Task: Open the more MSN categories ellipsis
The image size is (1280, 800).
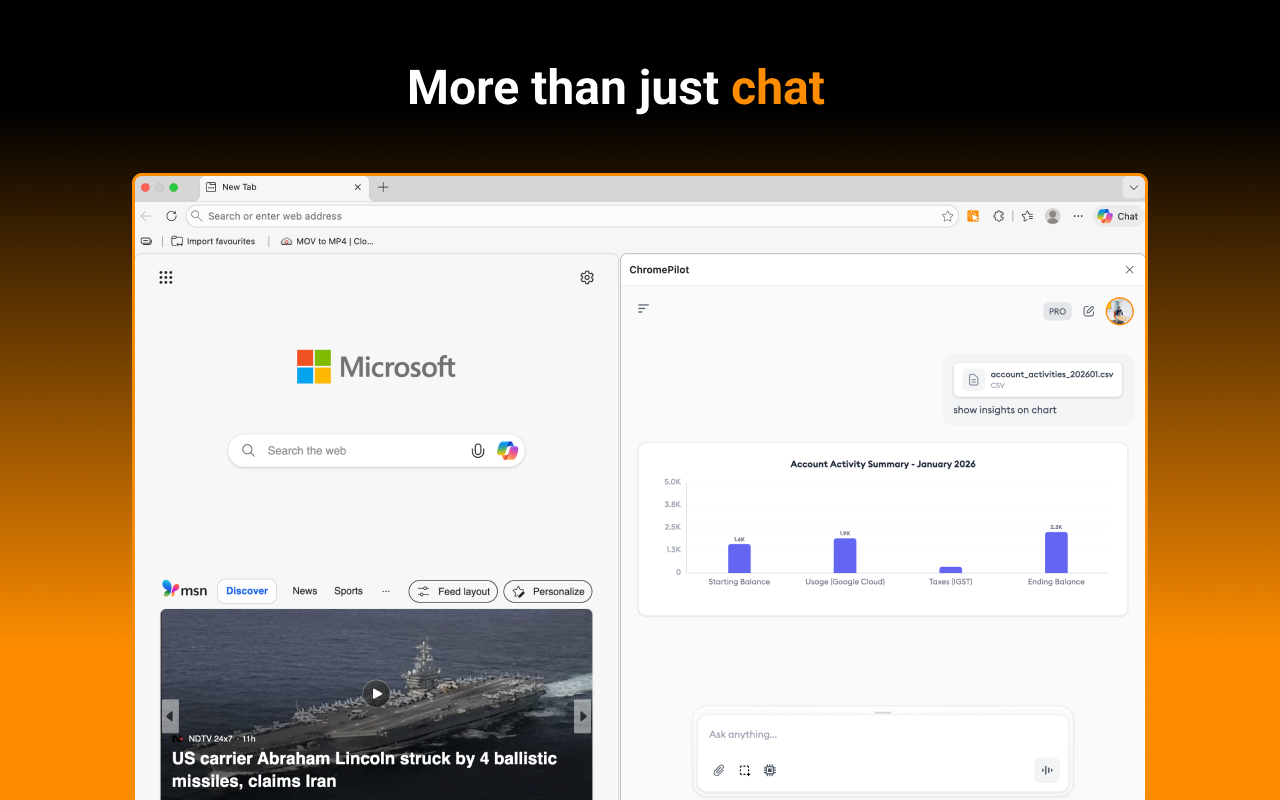Action: [x=386, y=591]
